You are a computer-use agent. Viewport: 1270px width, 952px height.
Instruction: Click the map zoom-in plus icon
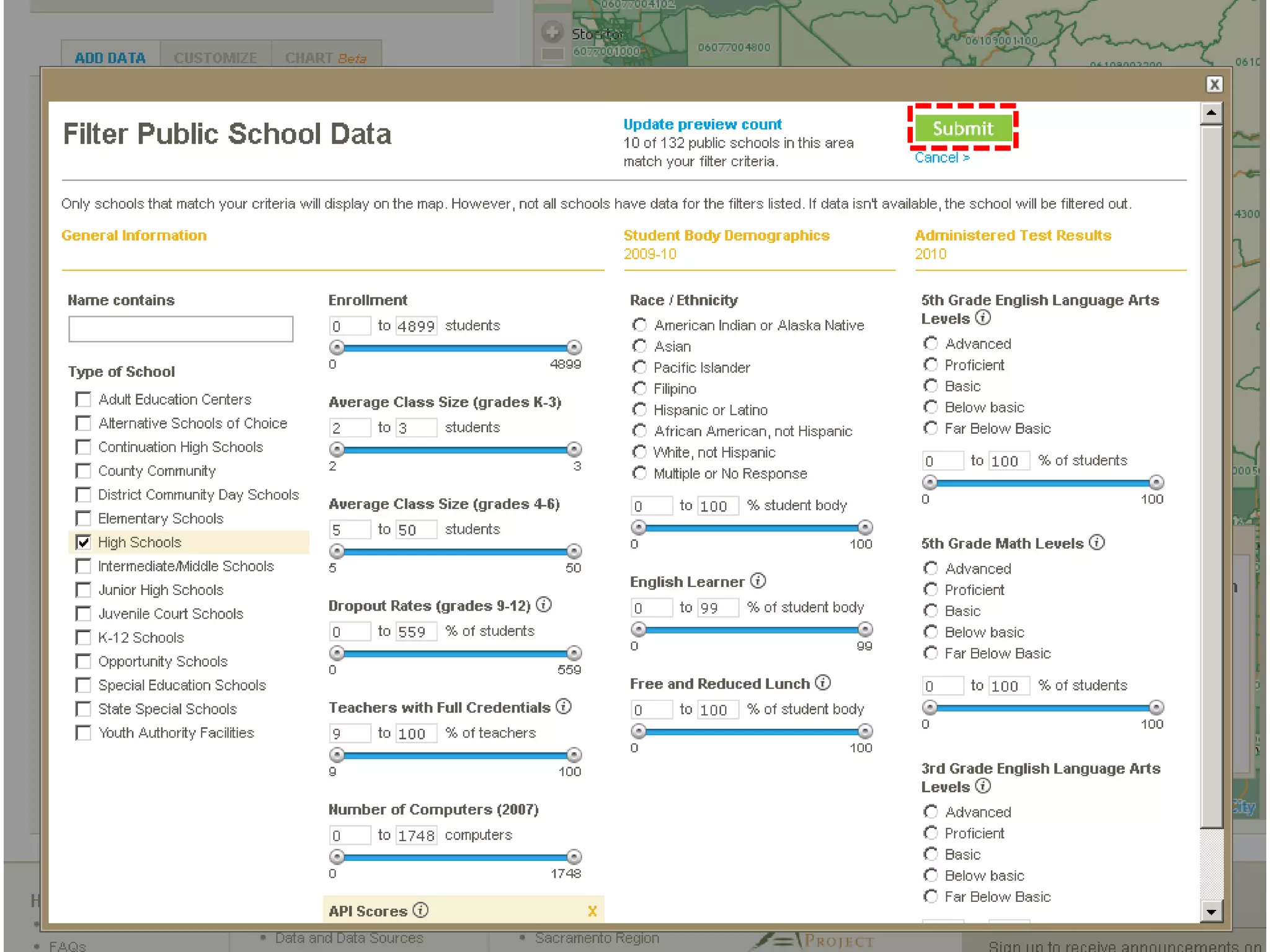[551, 32]
